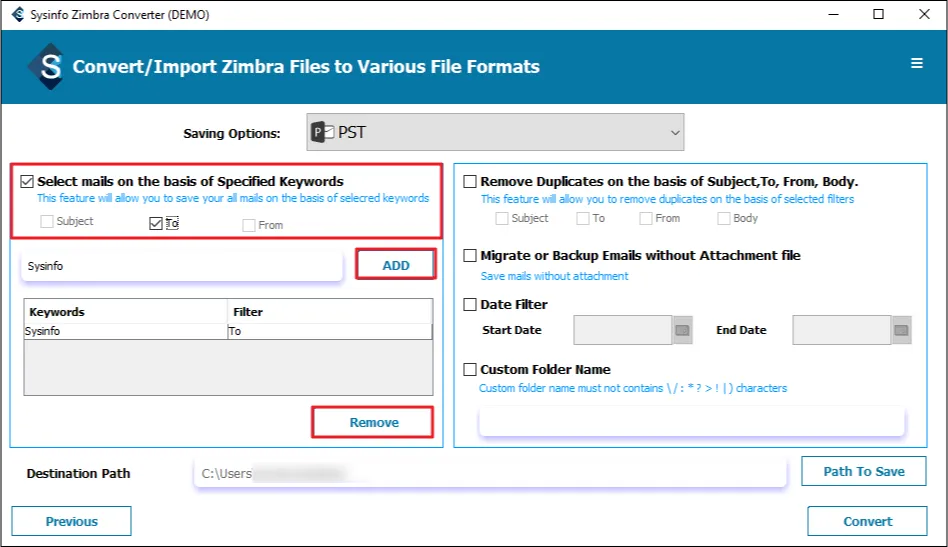Click the Sysinfo logo in the header
This screenshot has height=547, width=948.
[47, 67]
